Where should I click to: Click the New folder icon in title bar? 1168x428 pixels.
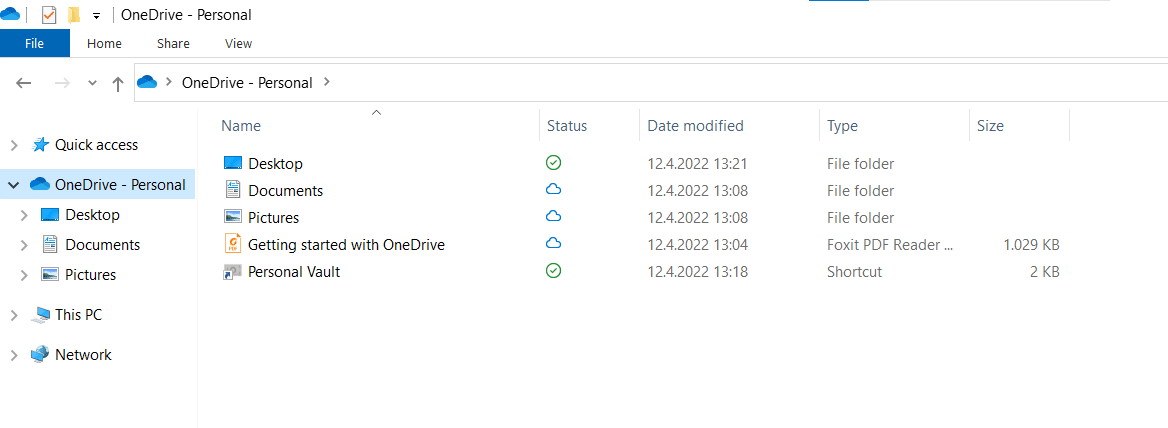click(x=74, y=15)
